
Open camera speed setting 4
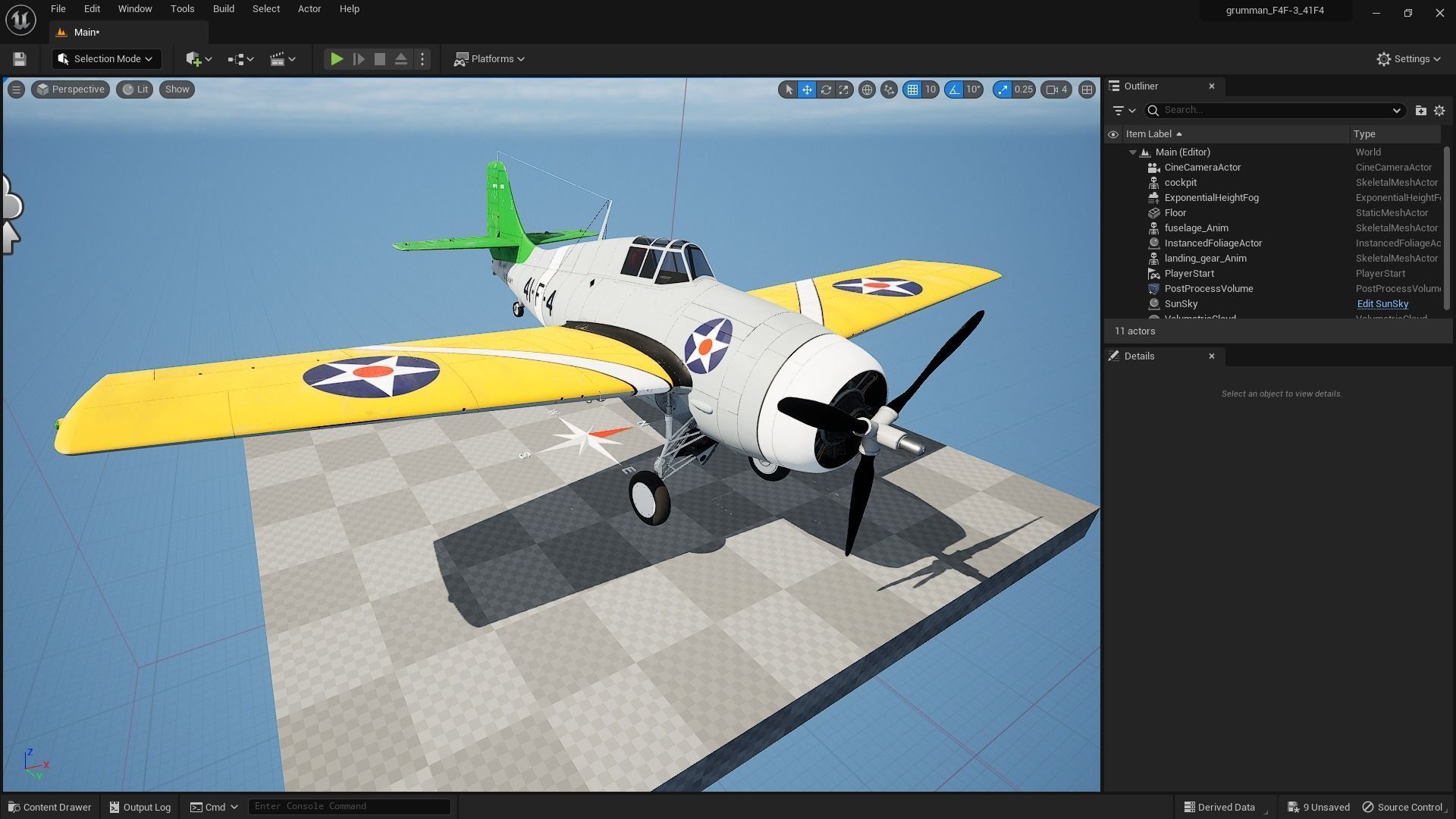pyautogui.click(x=1056, y=89)
